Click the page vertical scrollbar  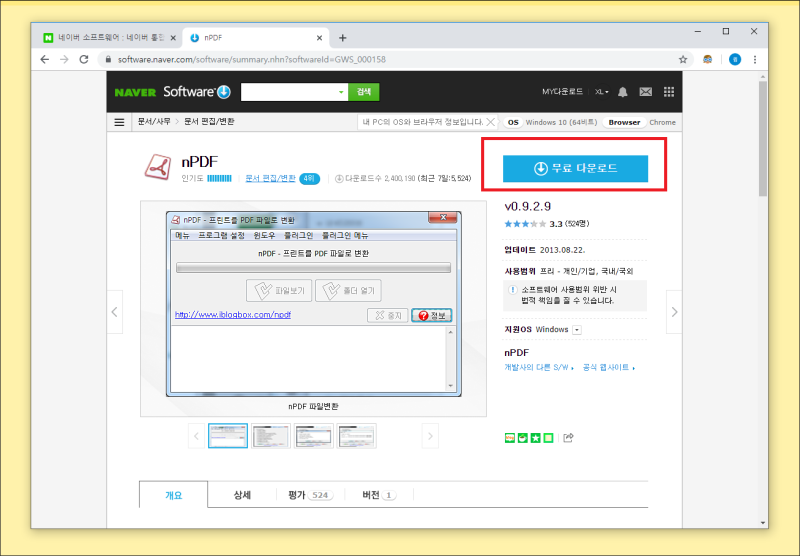763,139
